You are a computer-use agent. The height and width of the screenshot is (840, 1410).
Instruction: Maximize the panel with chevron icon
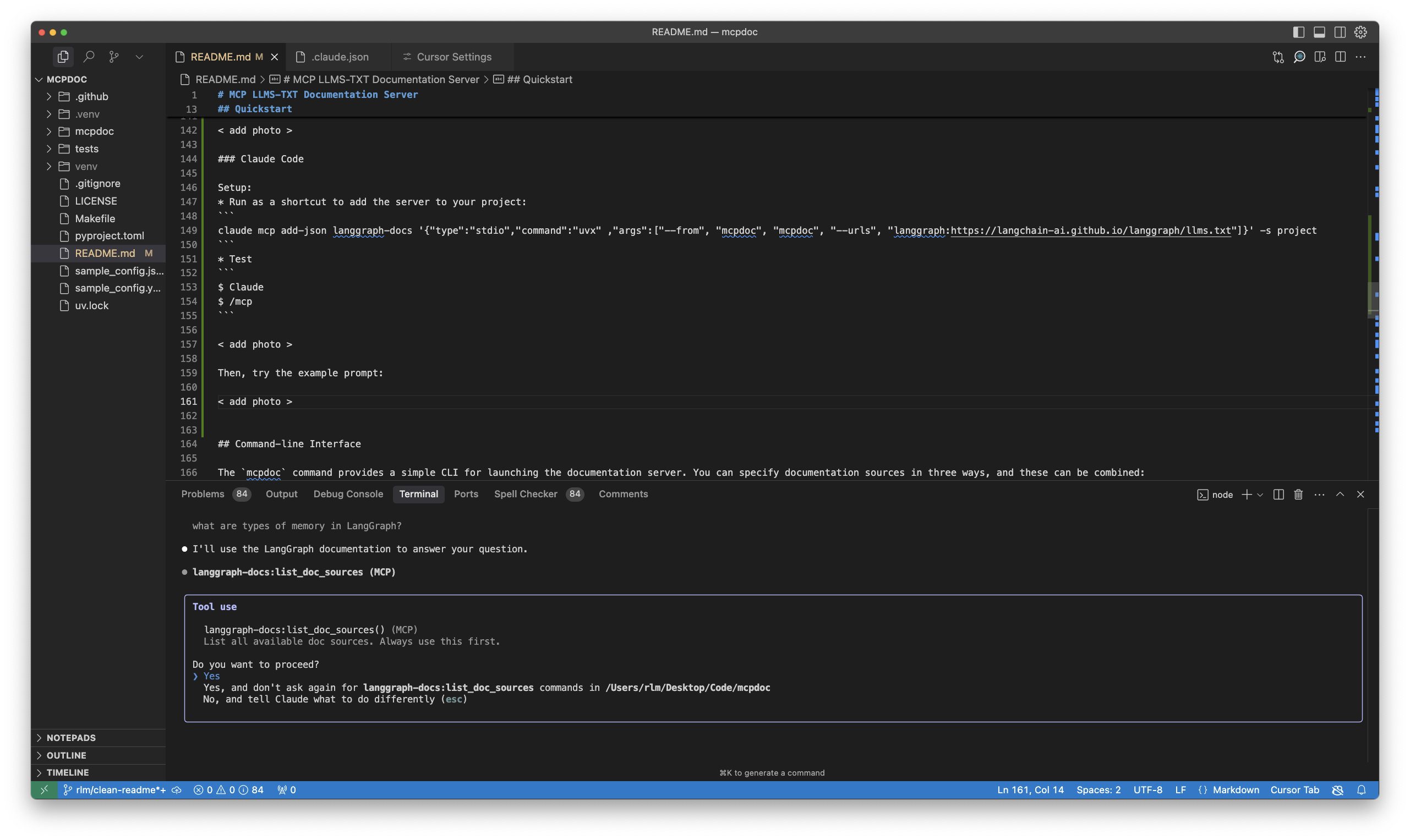tap(1340, 494)
